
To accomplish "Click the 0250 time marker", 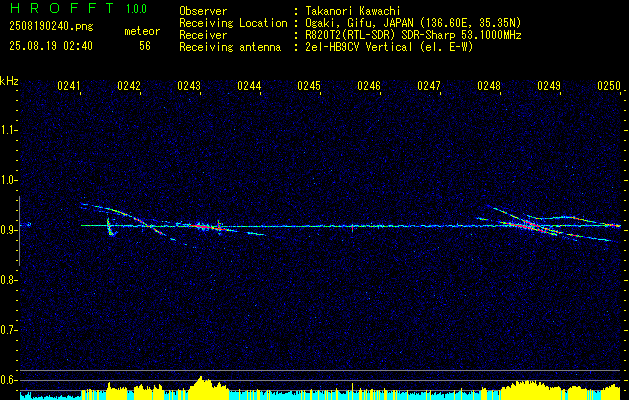I will point(609,86).
